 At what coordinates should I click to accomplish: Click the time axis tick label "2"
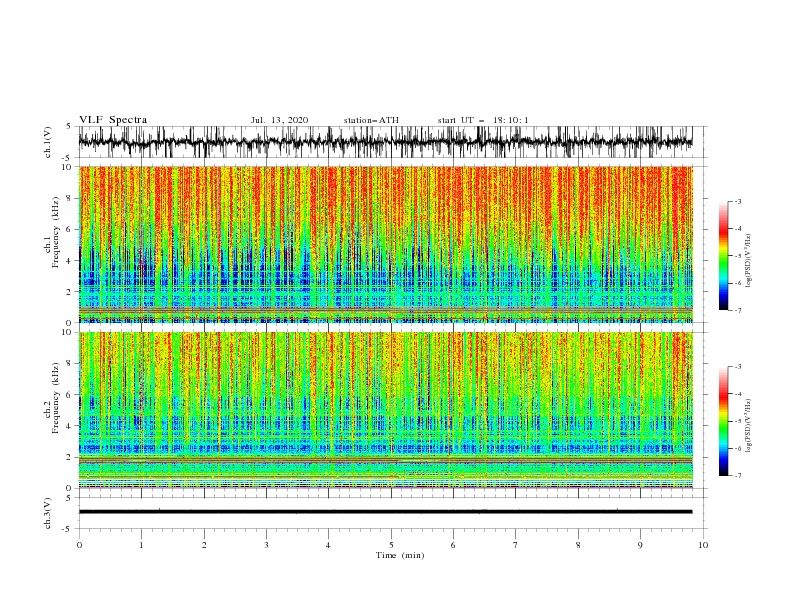[x=204, y=545]
